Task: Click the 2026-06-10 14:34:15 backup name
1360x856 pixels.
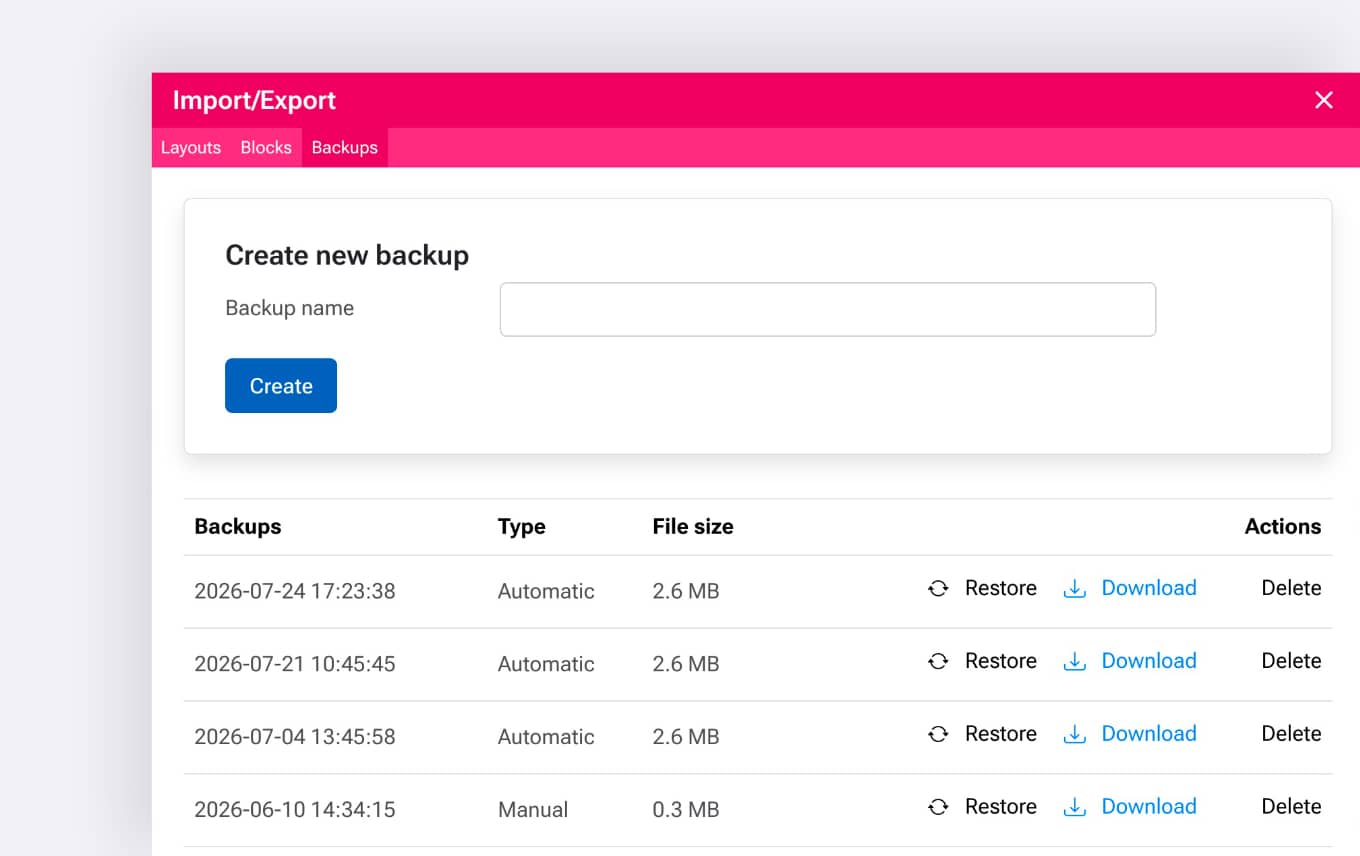Action: click(295, 810)
